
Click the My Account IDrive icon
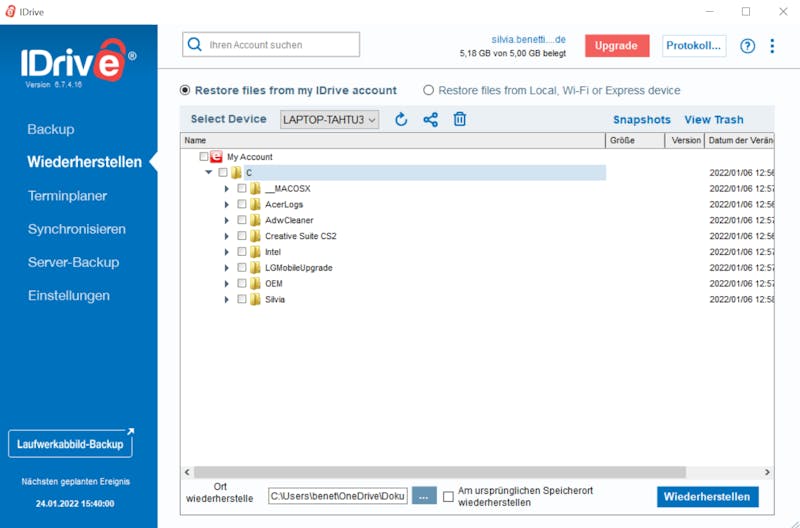(x=216, y=157)
